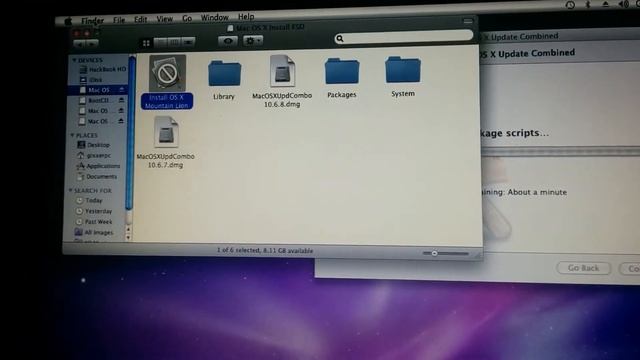Switch Finder to column view
640x360 pixels.
pyautogui.click(x=174, y=42)
